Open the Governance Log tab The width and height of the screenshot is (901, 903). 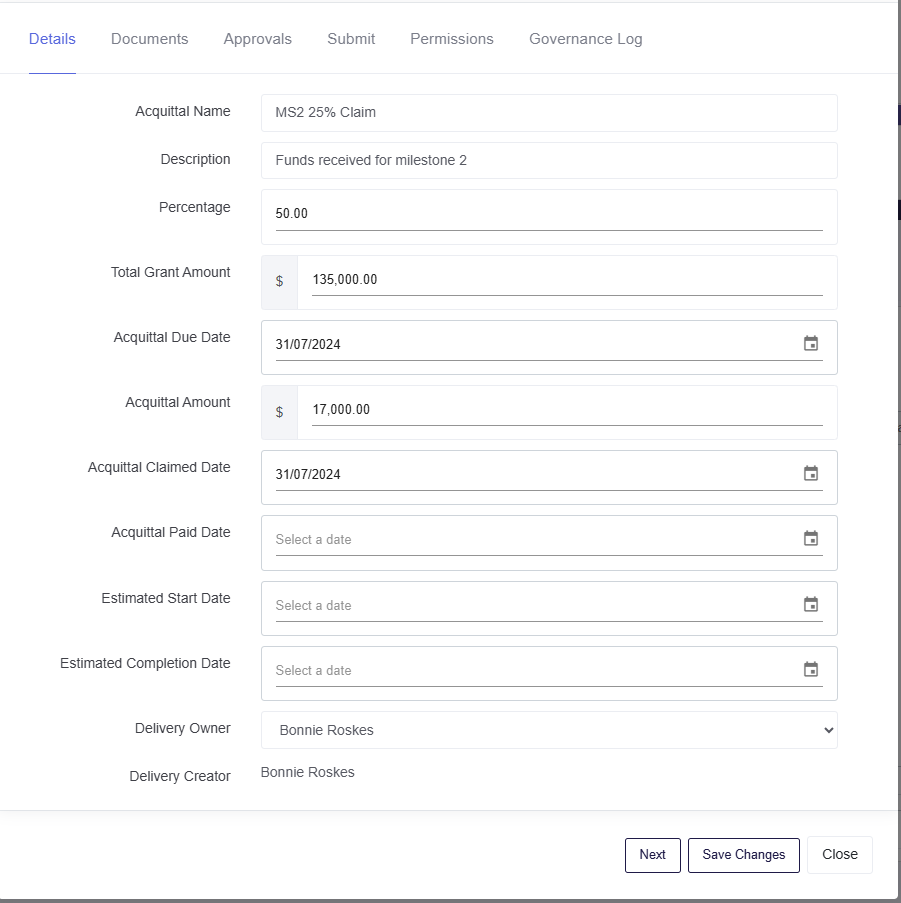click(586, 39)
